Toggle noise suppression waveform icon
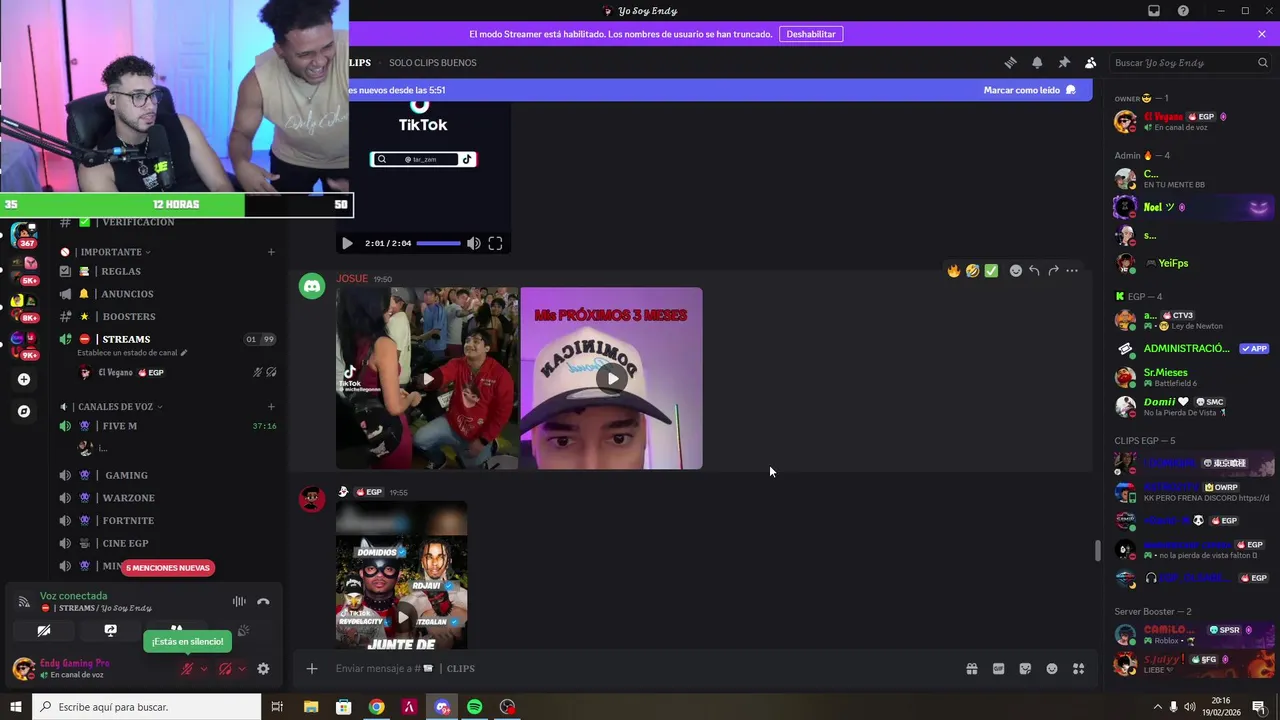Screen dimensions: 1280x720 coord(239,602)
